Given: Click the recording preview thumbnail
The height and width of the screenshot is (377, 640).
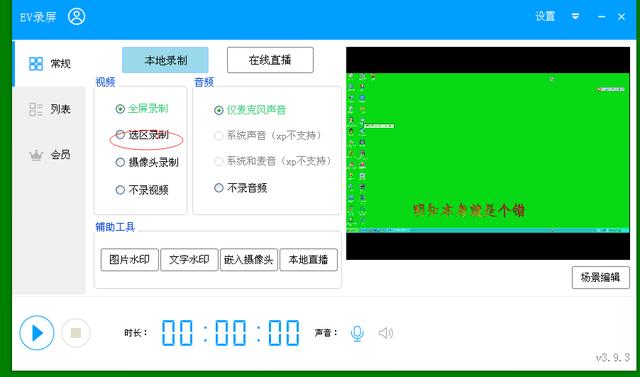Looking at the screenshot, I should point(488,153).
